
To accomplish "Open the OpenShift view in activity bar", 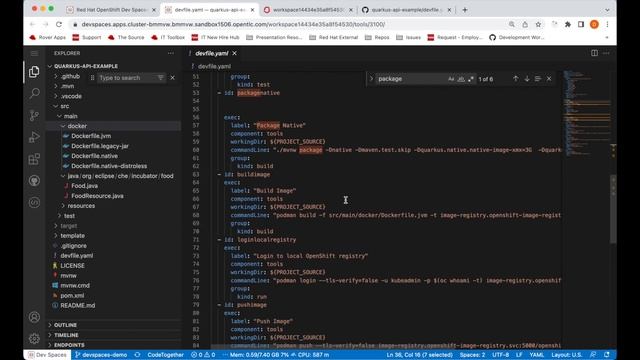I will pos(34,202).
